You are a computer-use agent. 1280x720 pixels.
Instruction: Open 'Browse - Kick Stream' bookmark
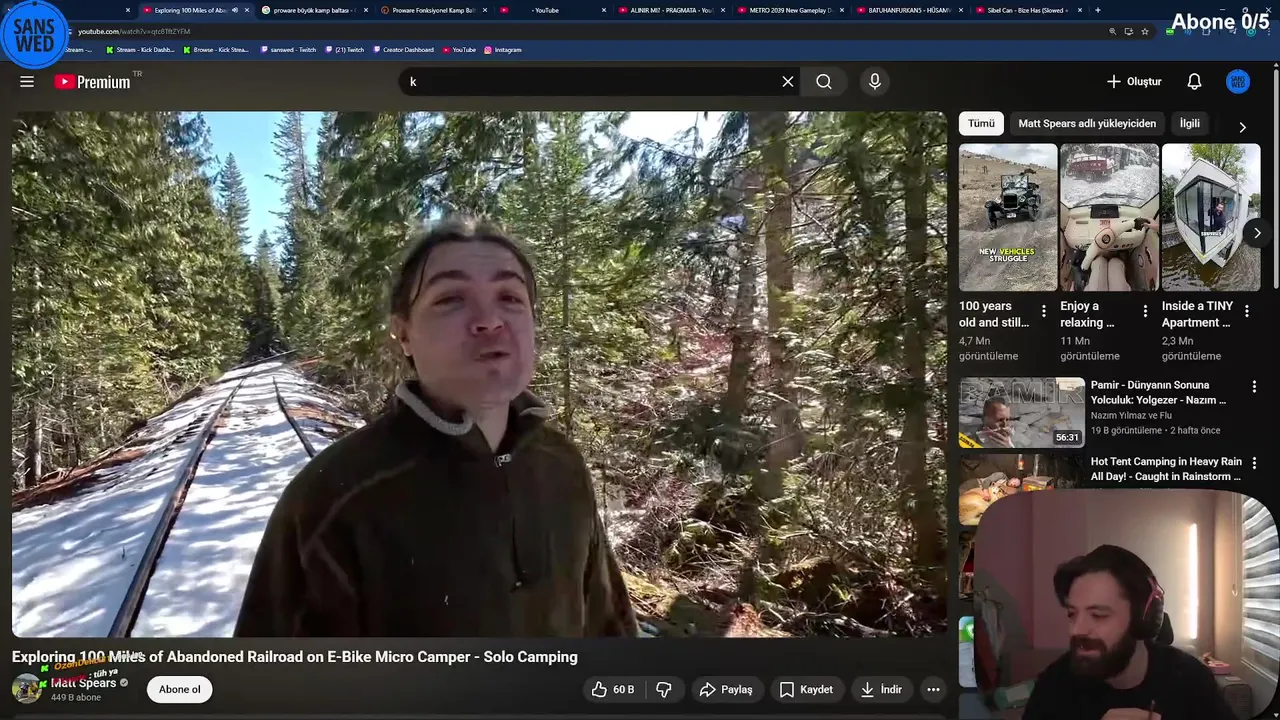pyautogui.click(x=215, y=49)
